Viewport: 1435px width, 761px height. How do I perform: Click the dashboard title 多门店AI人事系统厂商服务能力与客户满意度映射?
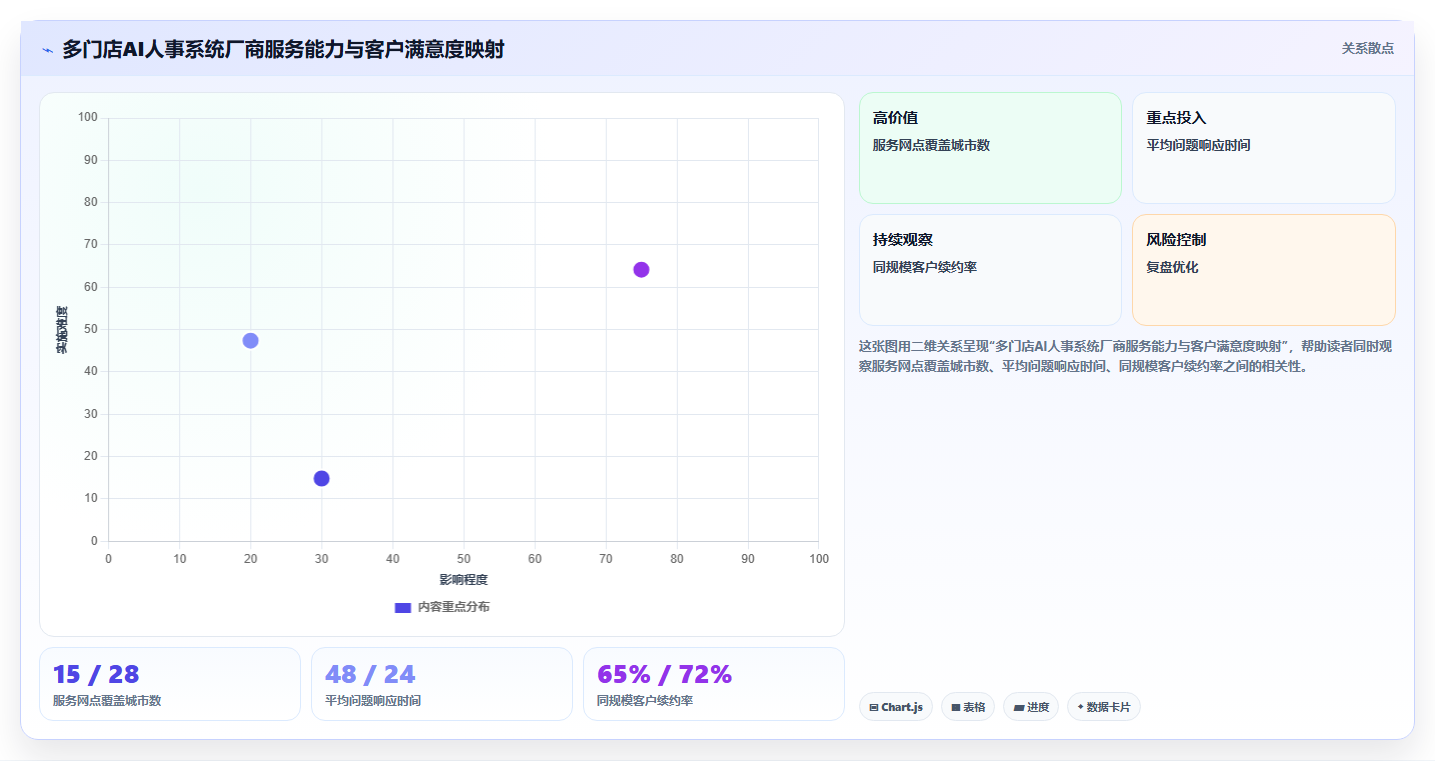pyautogui.click(x=283, y=49)
